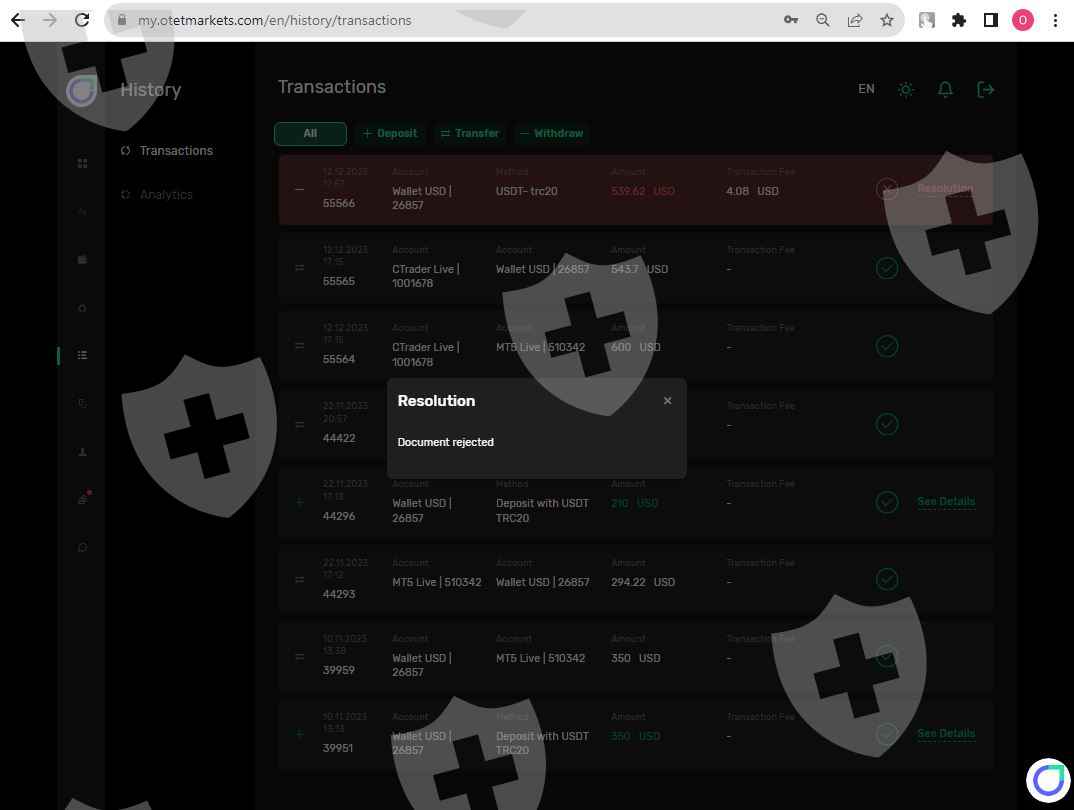
Task: Click the history list icon in sidebar
Action: [82, 355]
